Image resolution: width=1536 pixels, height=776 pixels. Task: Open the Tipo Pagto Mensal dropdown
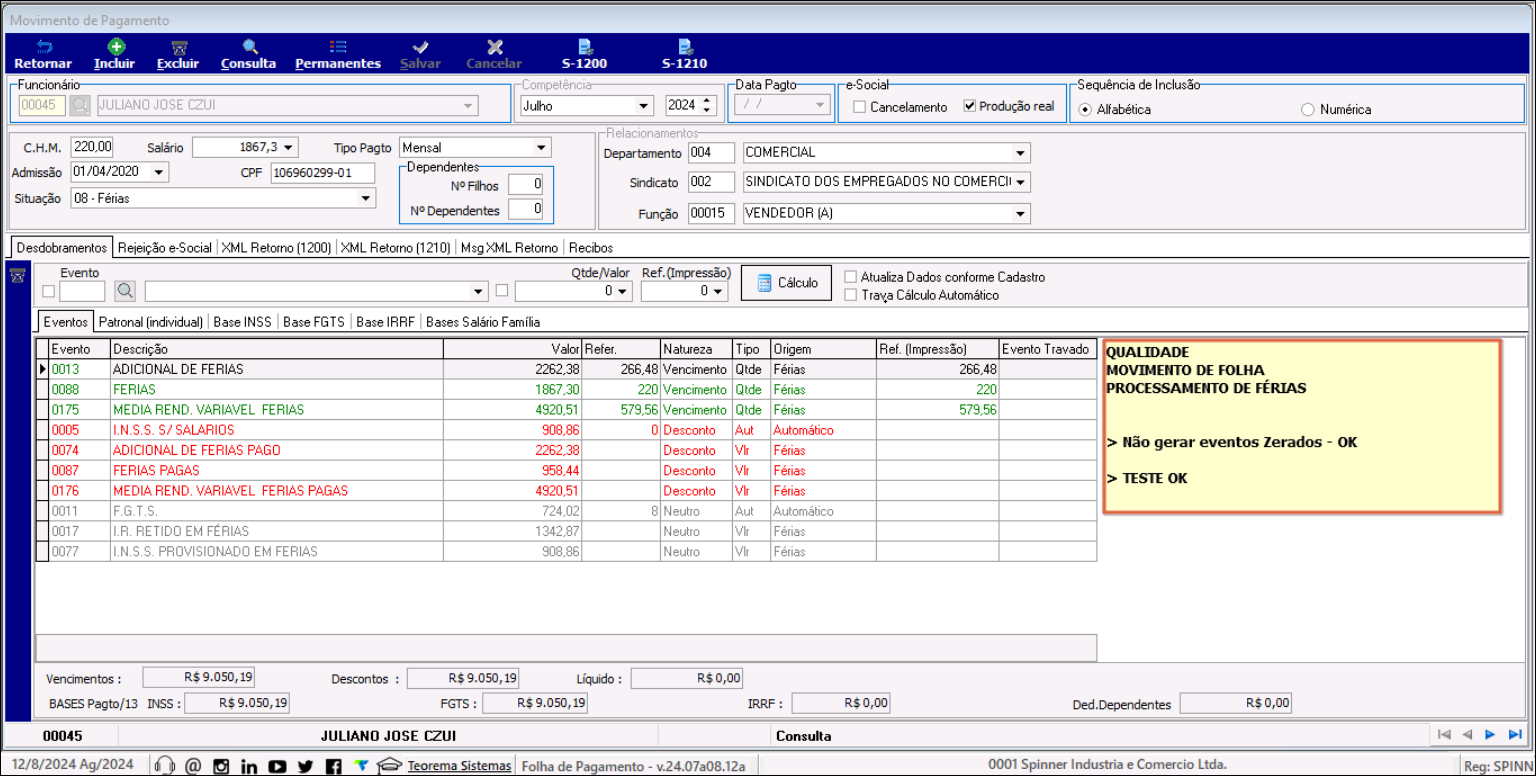[x=541, y=148]
